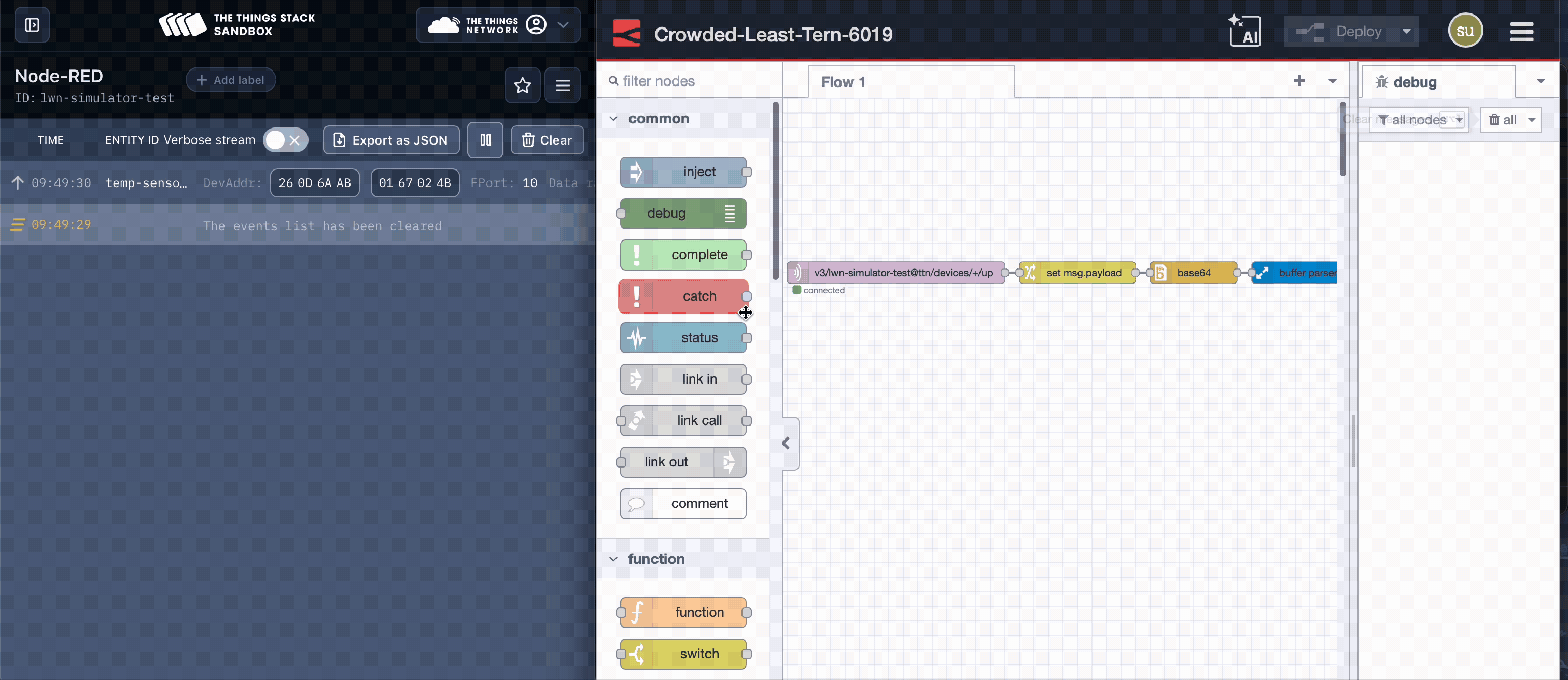This screenshot has height=680, width=1568.
Task: Click the AI assistant icon in Node-RED header
Action: point(1245,31)
